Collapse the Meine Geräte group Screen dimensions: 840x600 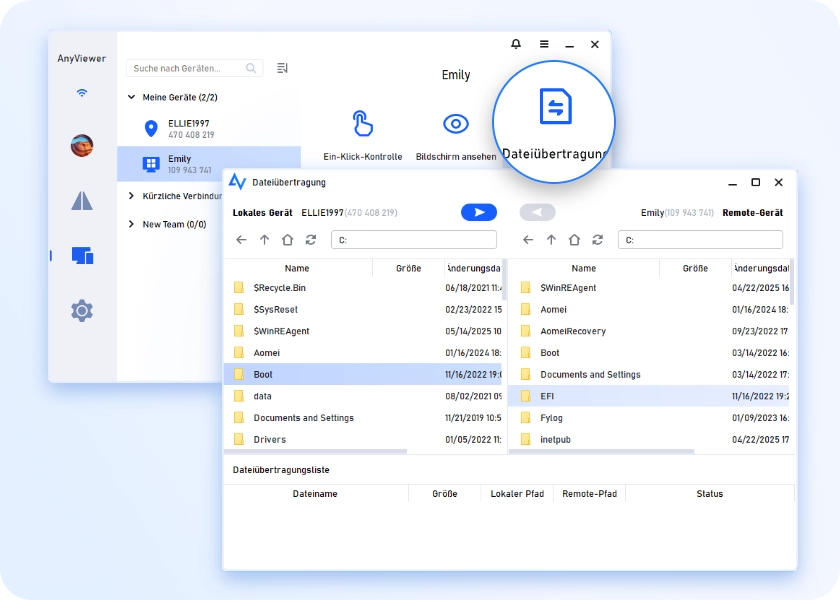[132, 97]
